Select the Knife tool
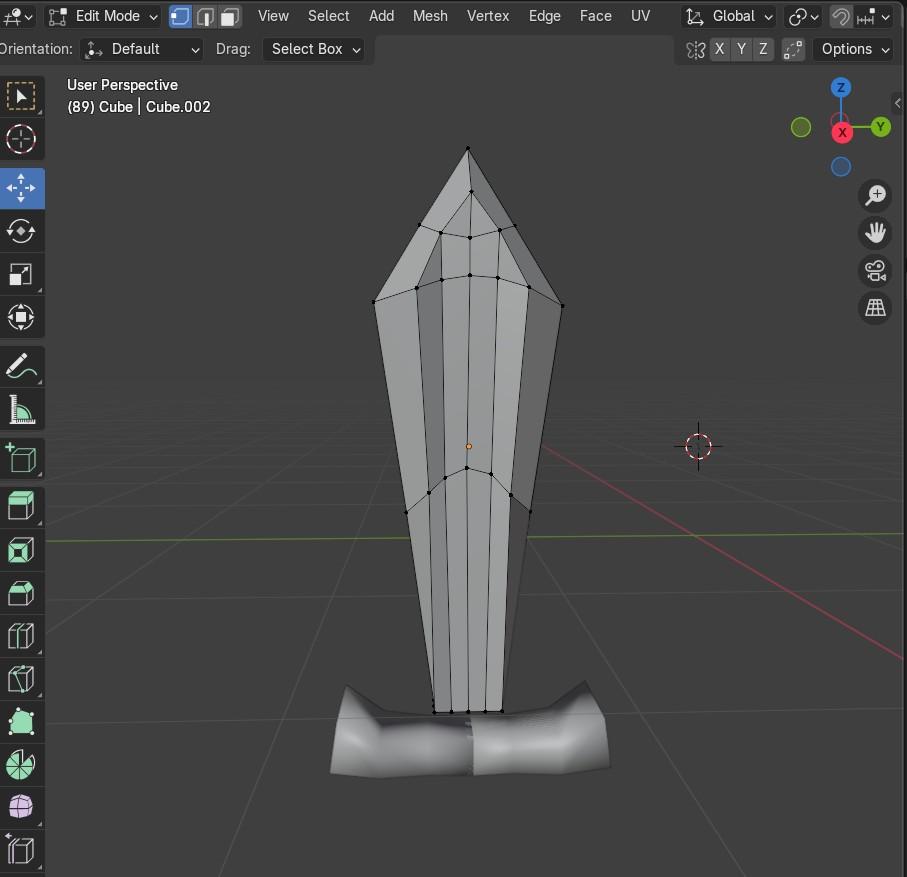This screenshot has height=877, width=907. [21, 679]
